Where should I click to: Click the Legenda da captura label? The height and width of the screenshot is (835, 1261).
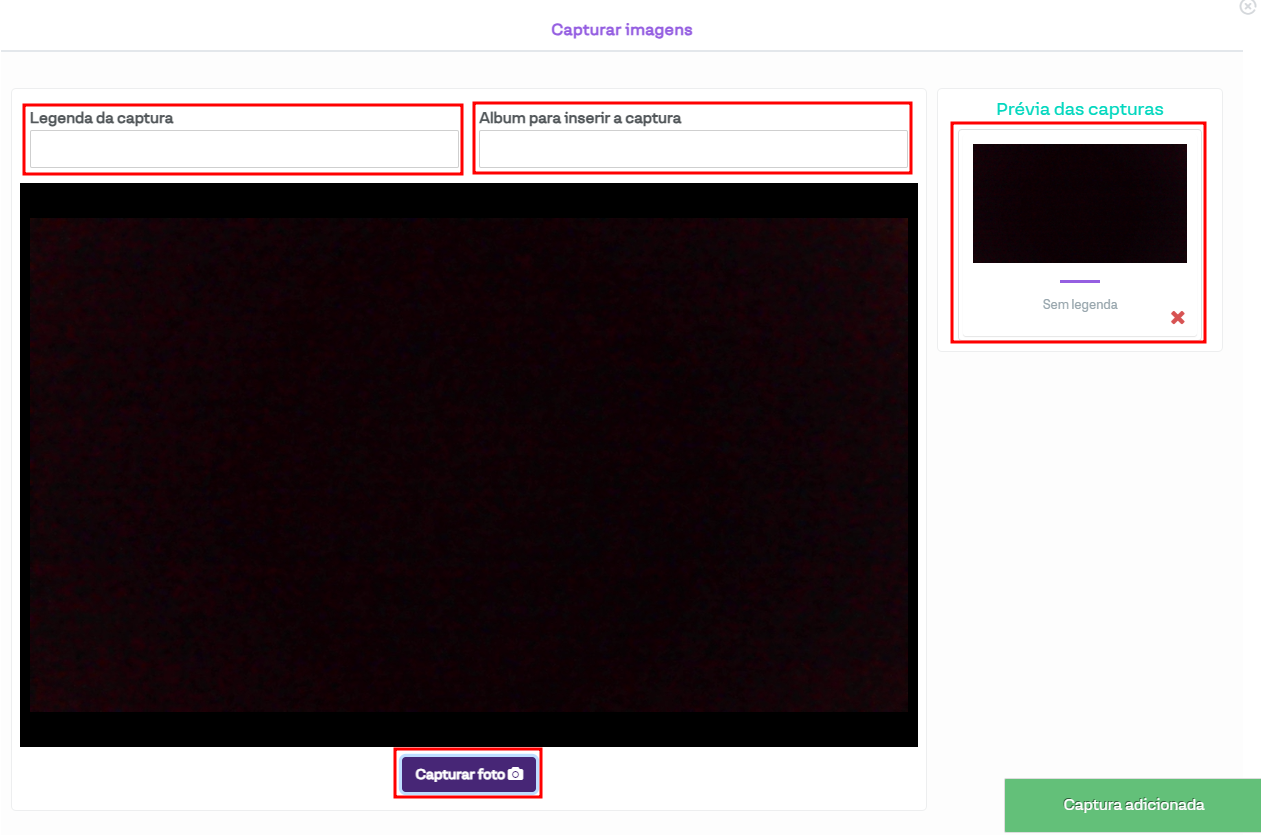pos(101,118)
